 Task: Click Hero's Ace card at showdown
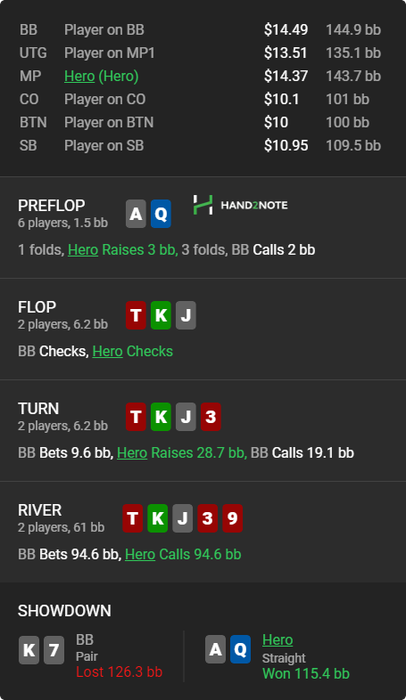click(215, 649)
